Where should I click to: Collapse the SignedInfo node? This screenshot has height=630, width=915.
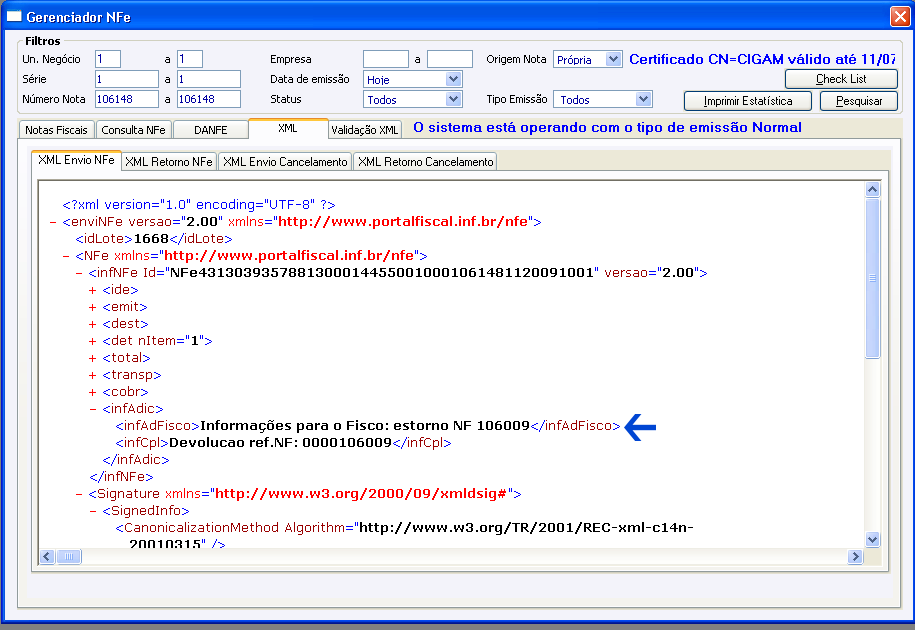click(x=92, y=511)
